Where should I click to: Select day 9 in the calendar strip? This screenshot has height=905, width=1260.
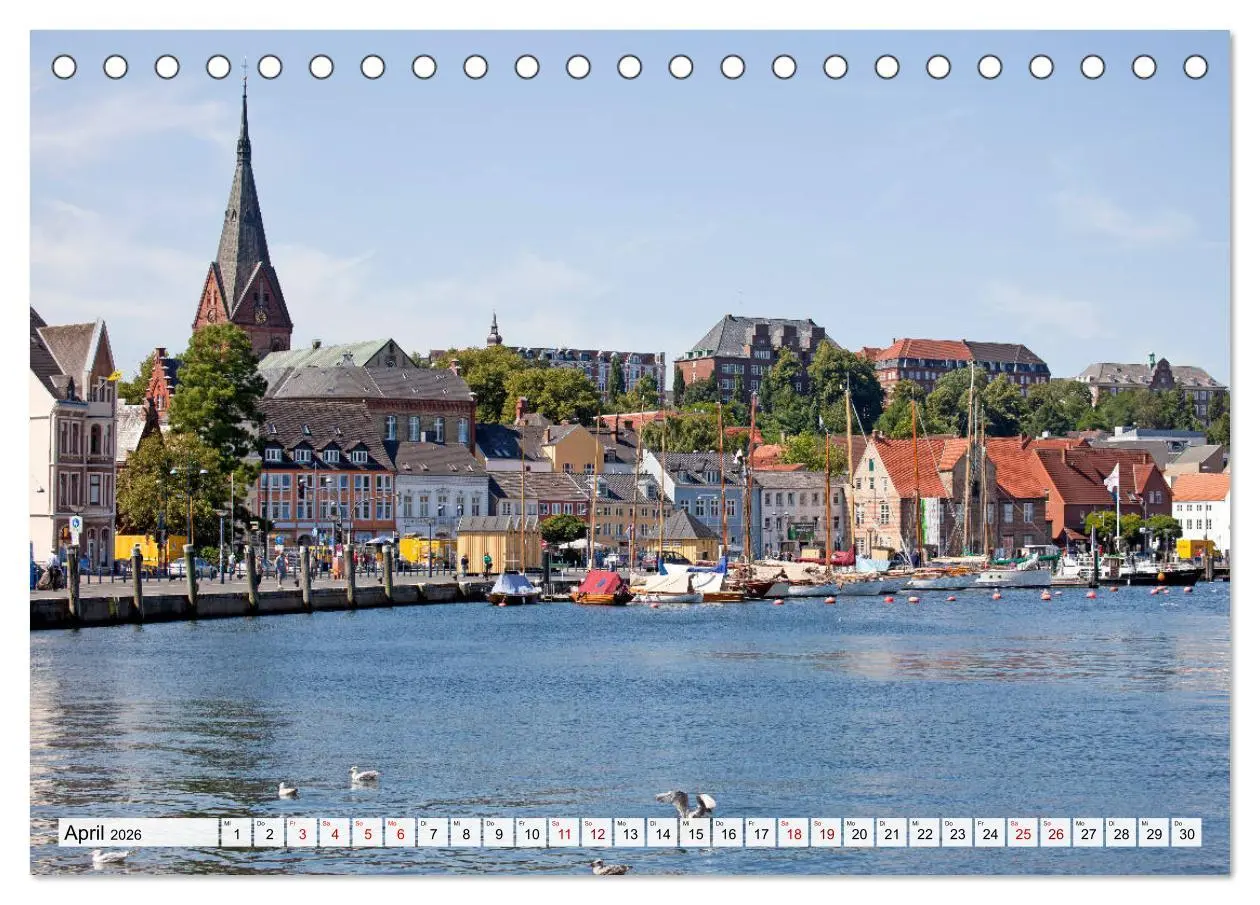(498, 833)
